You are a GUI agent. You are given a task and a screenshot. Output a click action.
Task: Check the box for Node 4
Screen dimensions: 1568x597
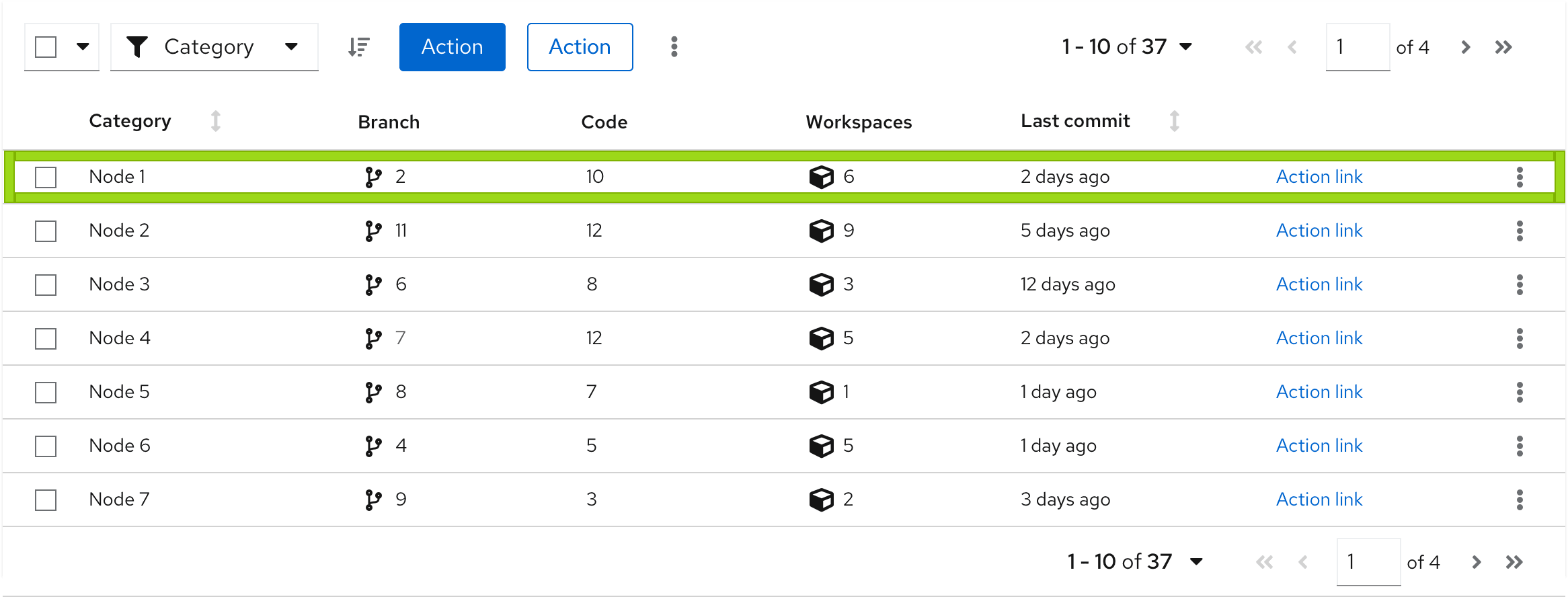click(x=46, y=338)
